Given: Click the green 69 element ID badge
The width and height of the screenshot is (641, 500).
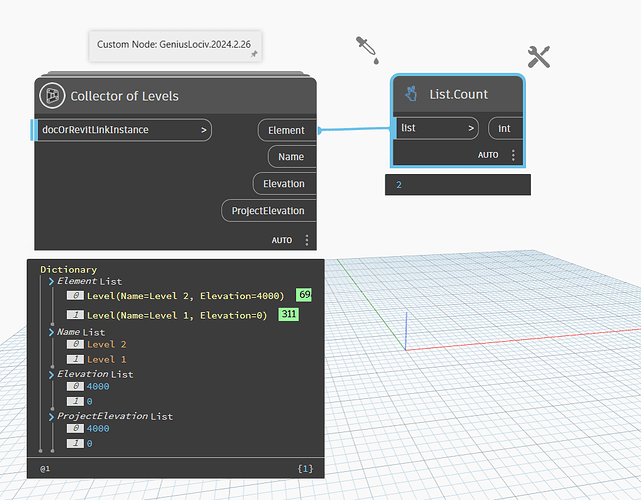Looking at the screenshot, I should (304, 295).
